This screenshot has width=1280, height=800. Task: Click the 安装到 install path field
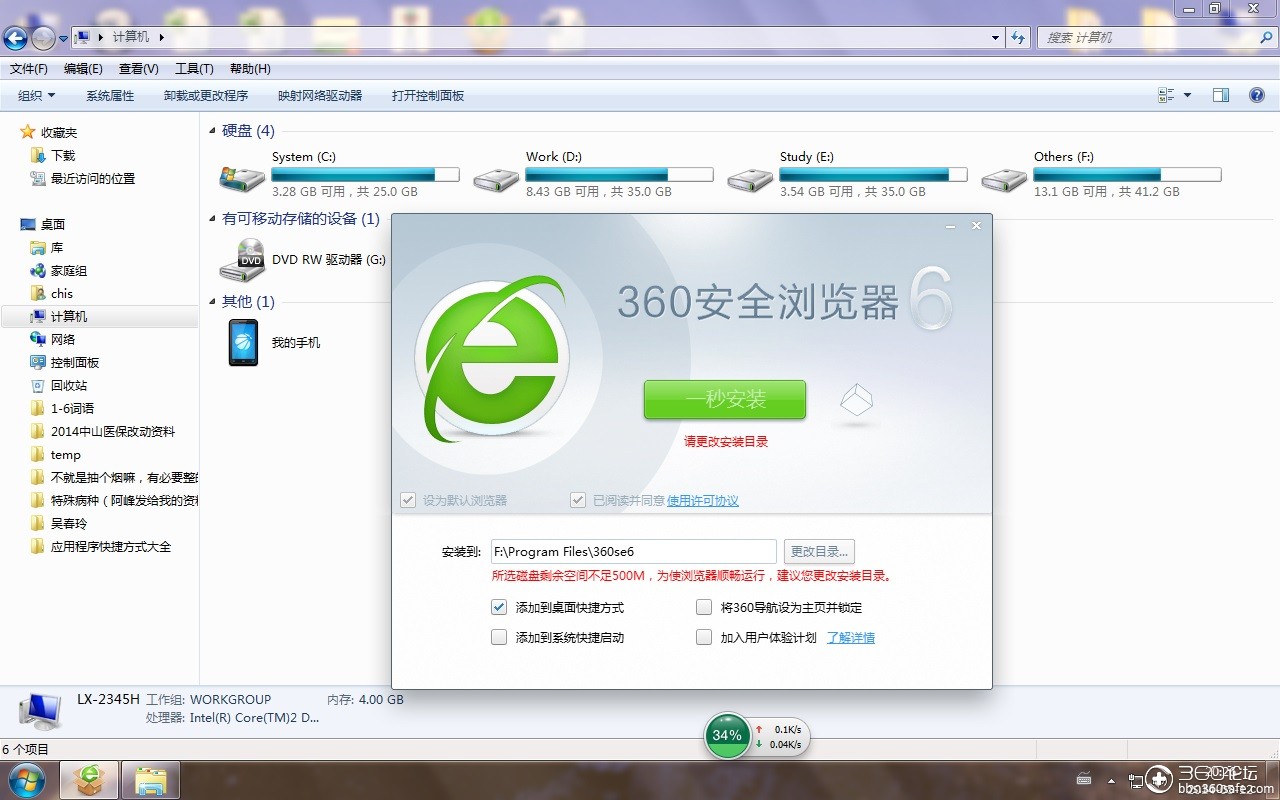[x=634, y=551]
